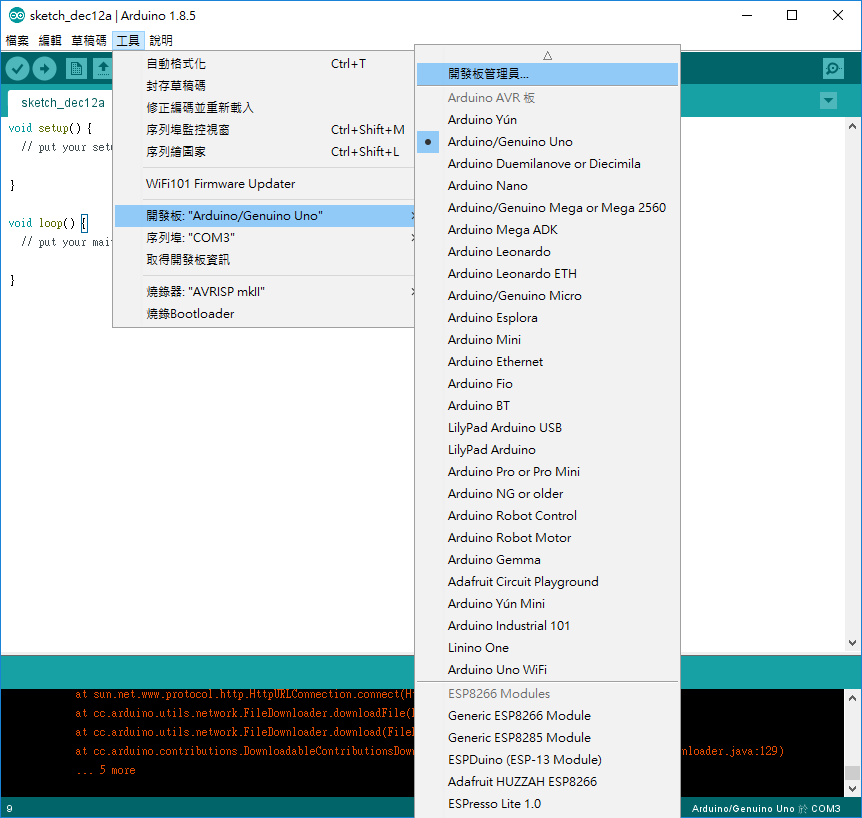
Task: Select Arduino Mini board
Action: click(x=548, y=340)
